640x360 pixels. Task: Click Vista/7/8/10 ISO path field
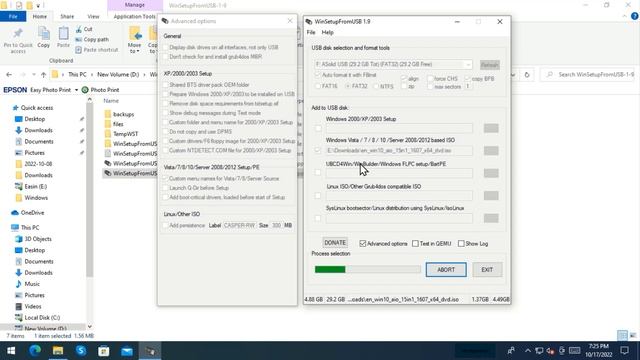[399, 151]
